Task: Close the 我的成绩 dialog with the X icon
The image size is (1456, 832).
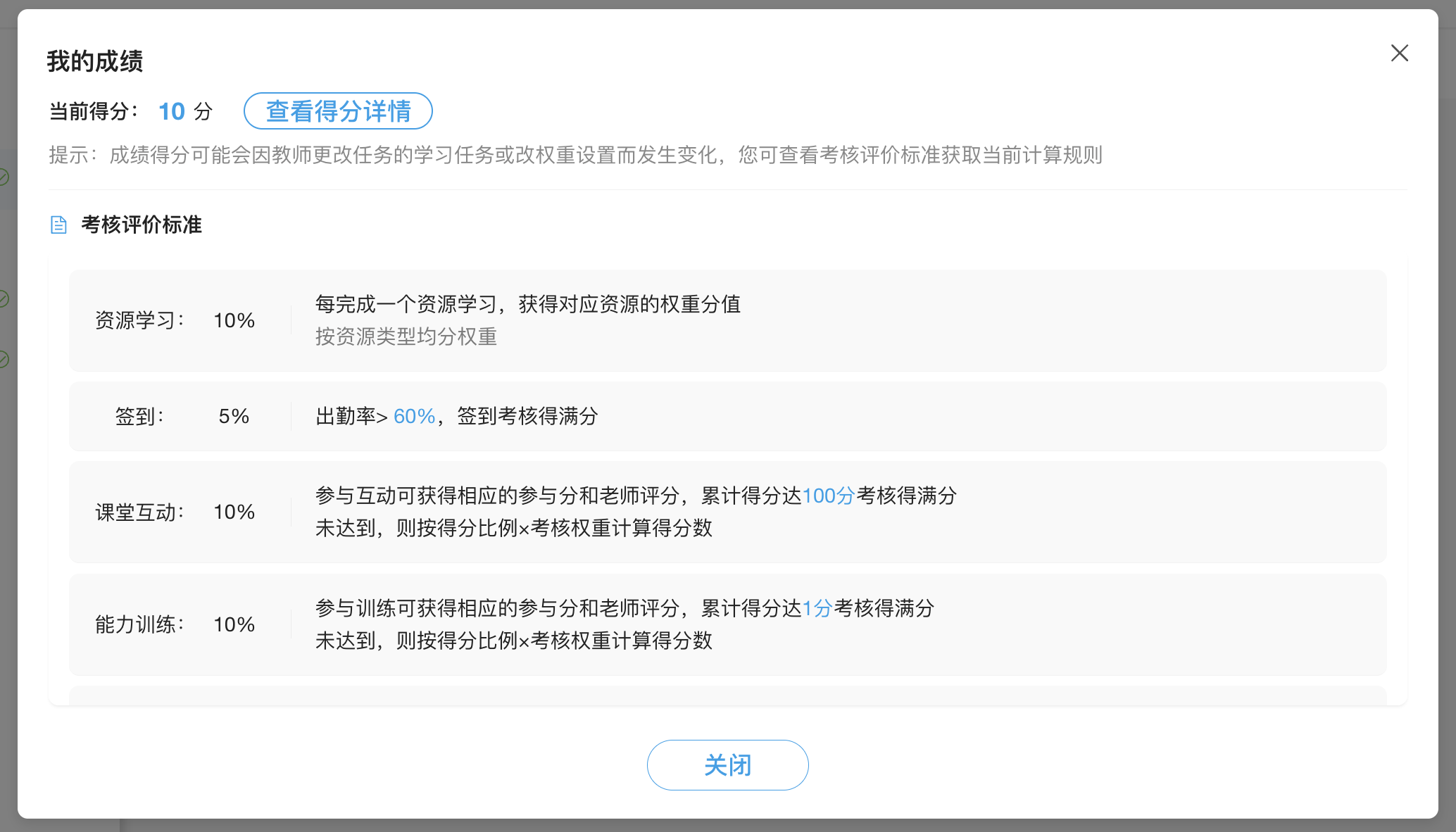Action: 1400,53
